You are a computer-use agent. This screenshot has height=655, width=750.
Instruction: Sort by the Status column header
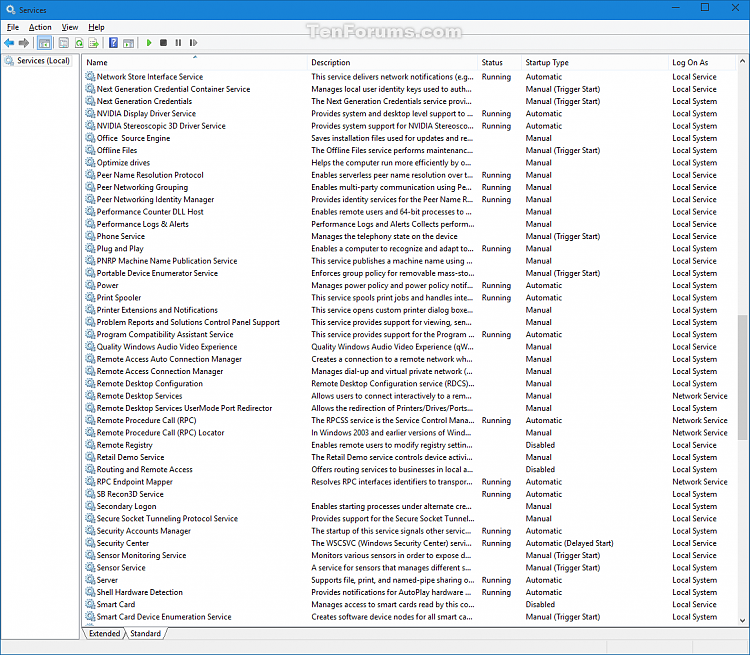[x=499, y=63]
